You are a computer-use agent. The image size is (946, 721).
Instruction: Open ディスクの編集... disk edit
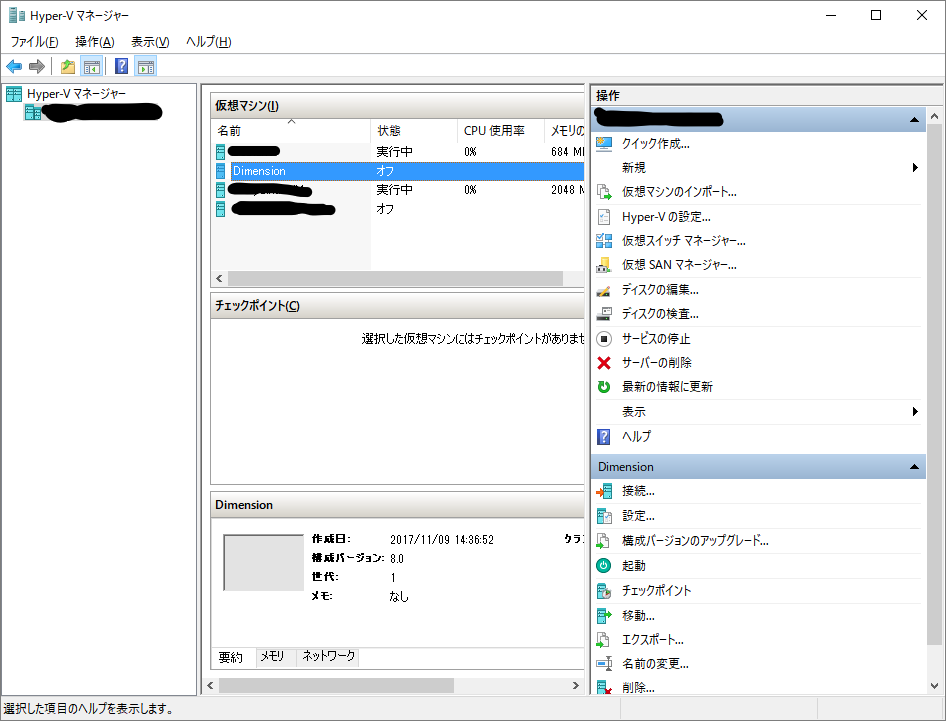[661, 290]
